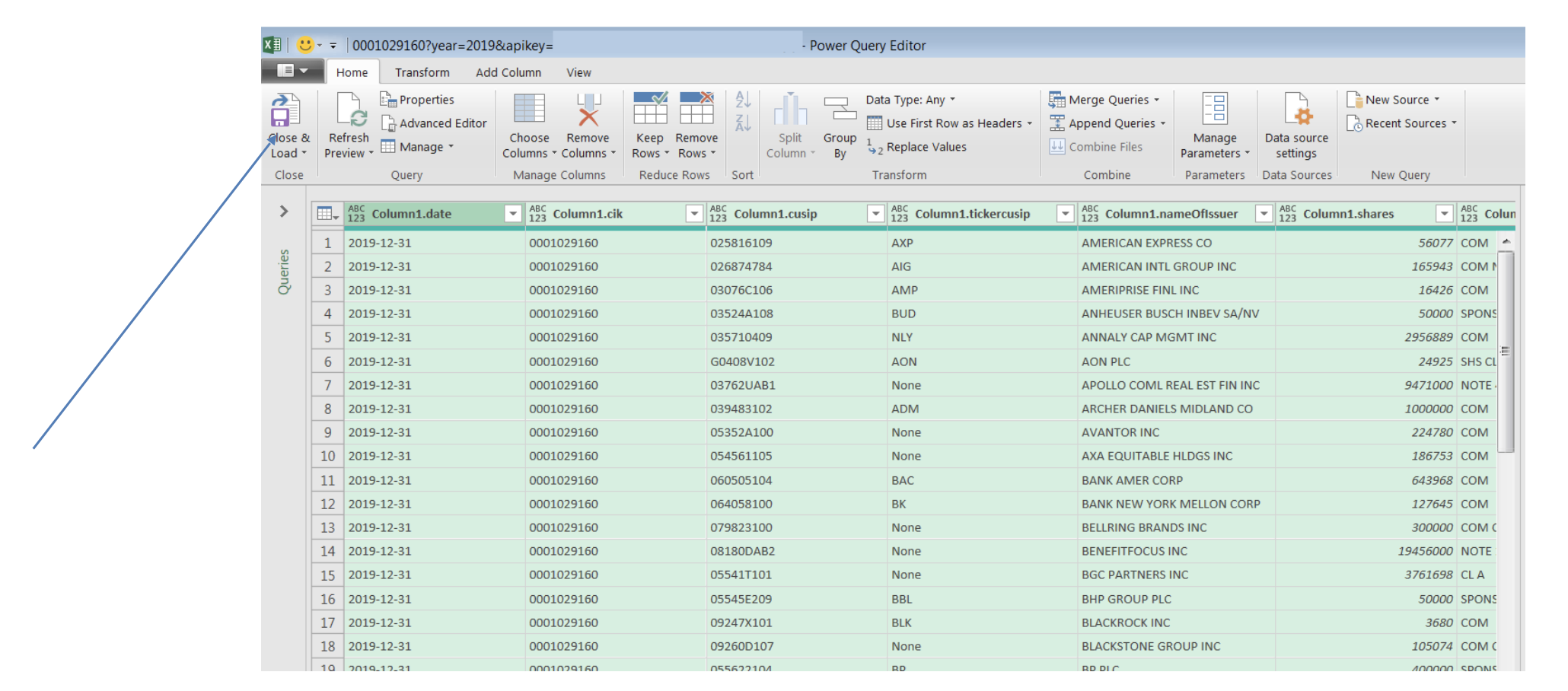
Task: Click Use First Row as Headers
Action: [x=949, y=123]
